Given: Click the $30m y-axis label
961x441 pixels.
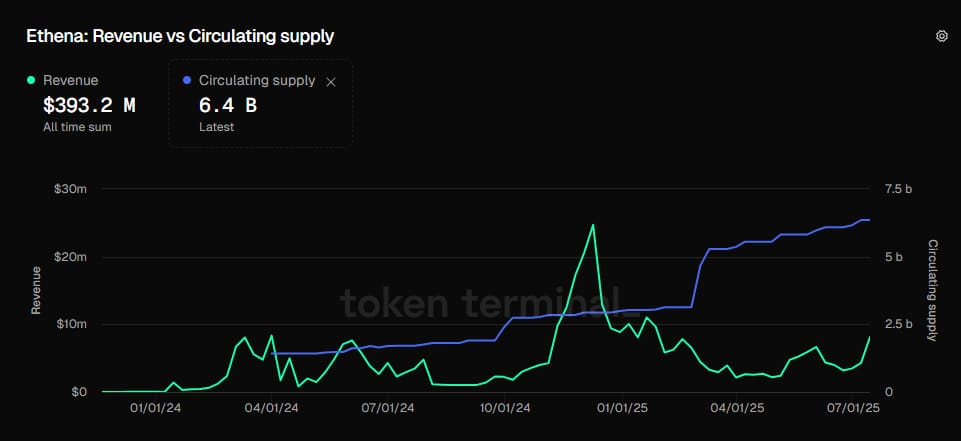Looking at the screenshot, I should tap(71, 189).
